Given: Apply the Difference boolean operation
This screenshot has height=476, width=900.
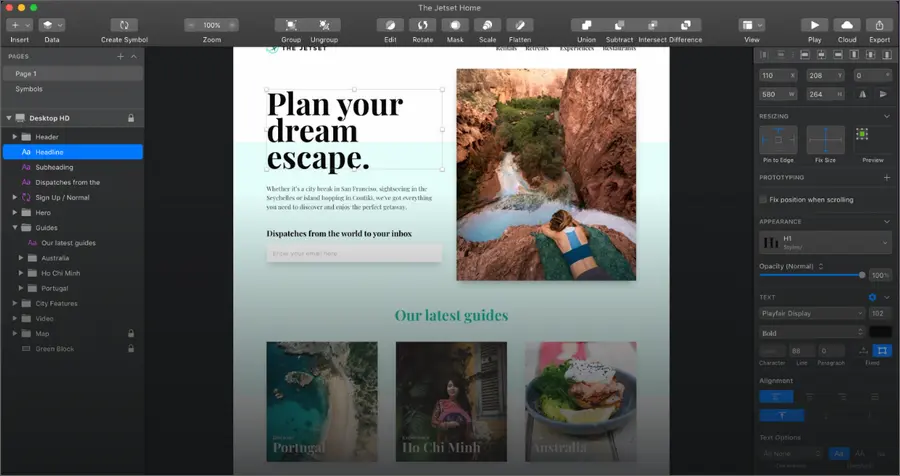Looking at the screenshot, I should [686, 25].
